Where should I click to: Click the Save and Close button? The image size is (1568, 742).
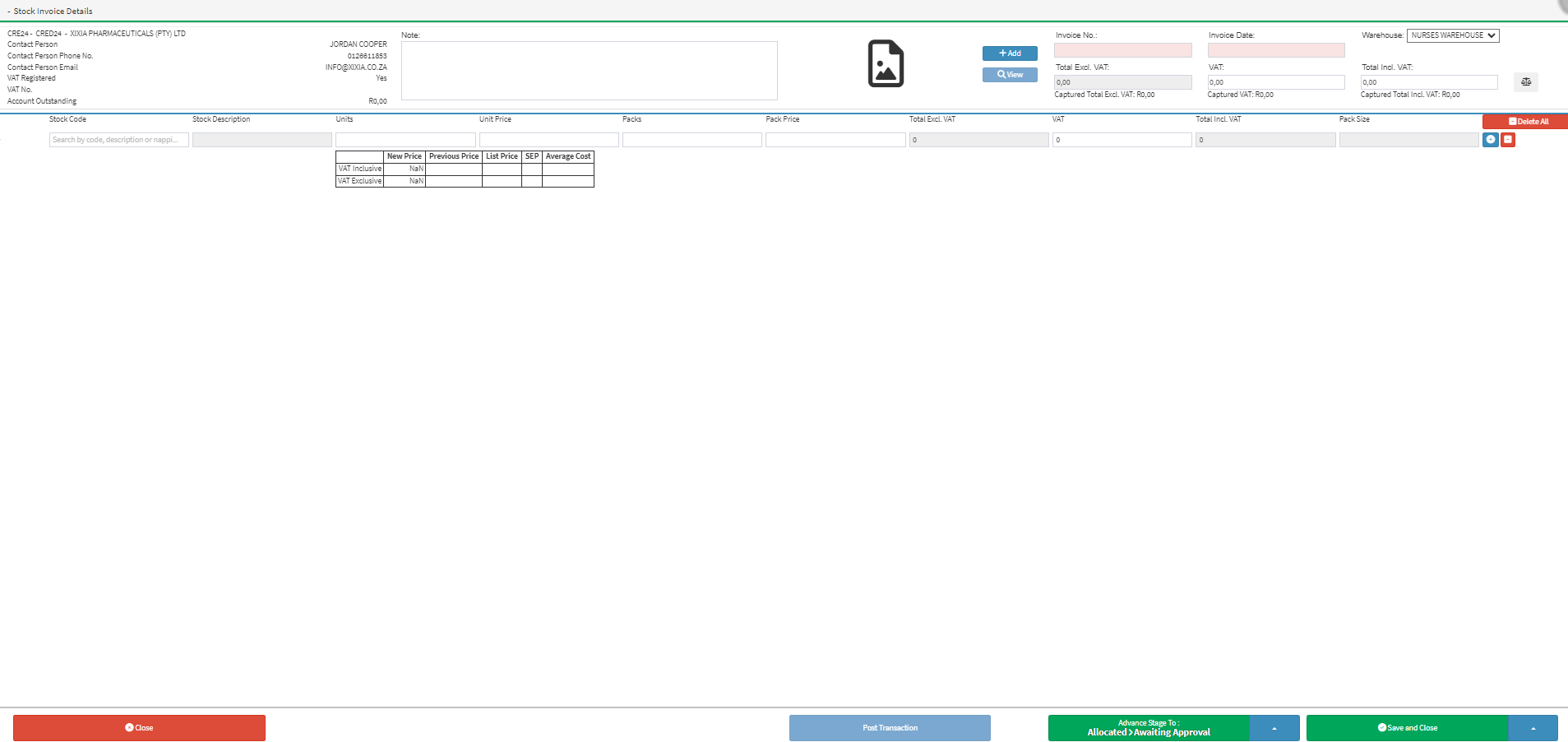coord(1408,728)
